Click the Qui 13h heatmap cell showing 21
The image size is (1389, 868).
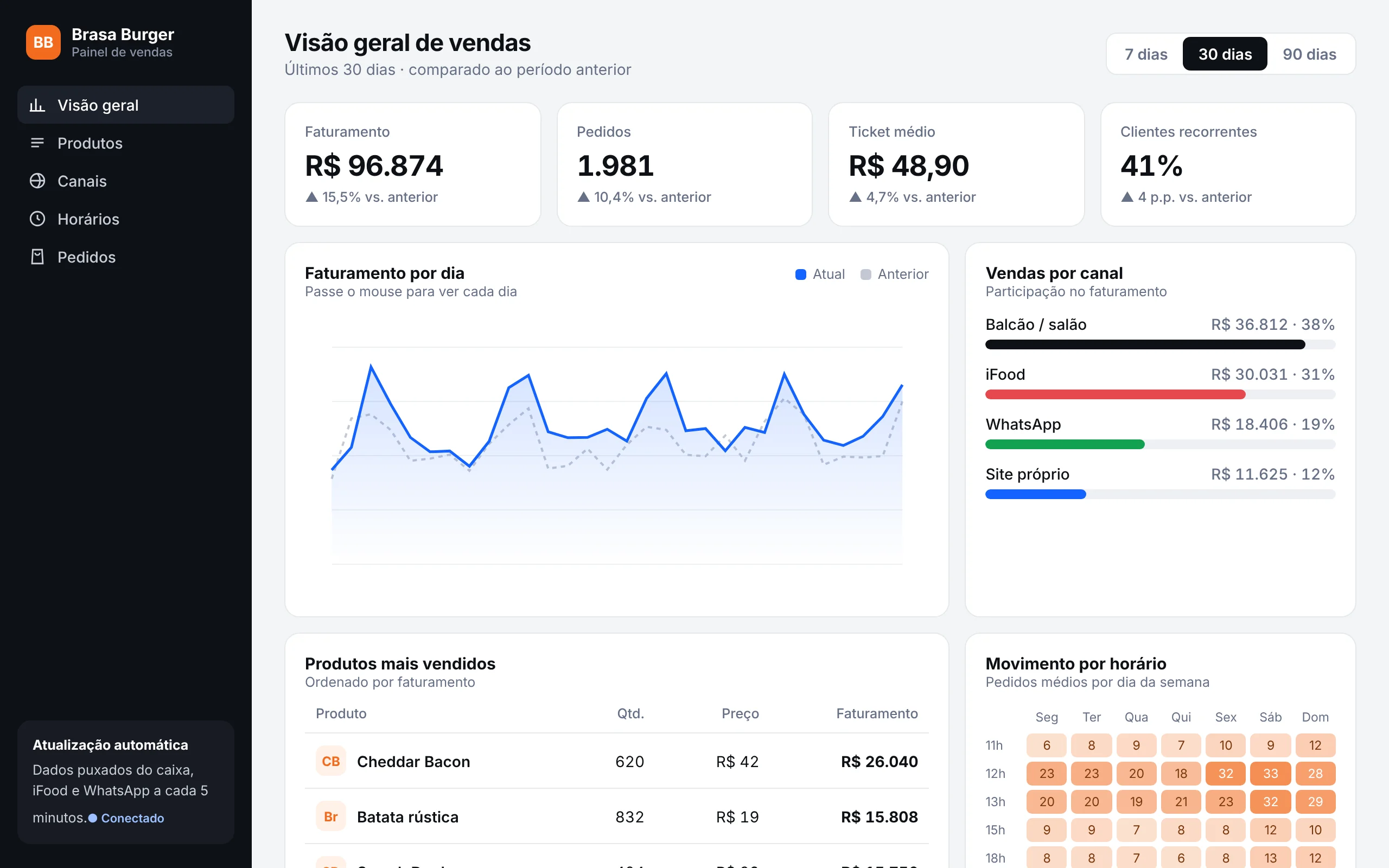pyautogui.click(x=1181, y=801)
